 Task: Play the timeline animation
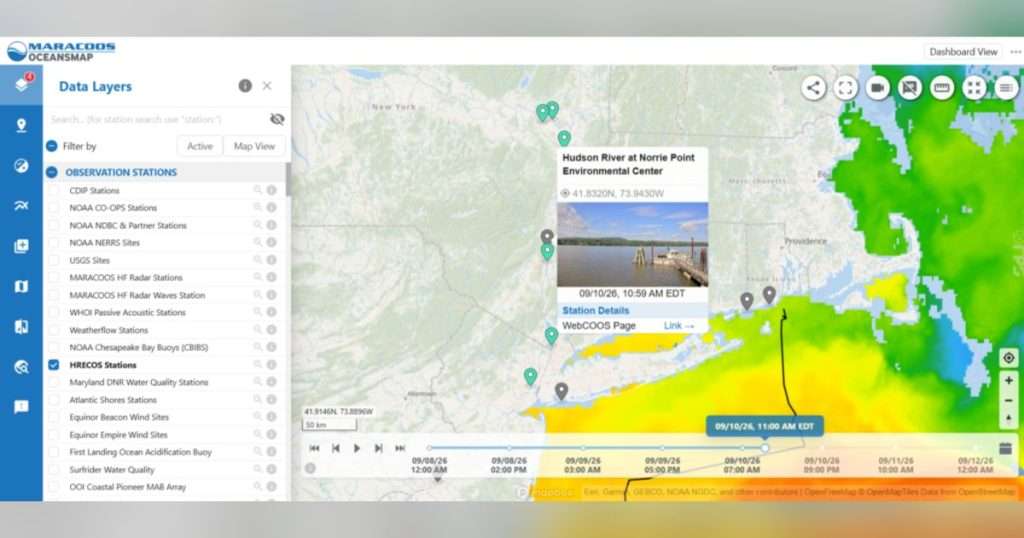click(357, 449)
